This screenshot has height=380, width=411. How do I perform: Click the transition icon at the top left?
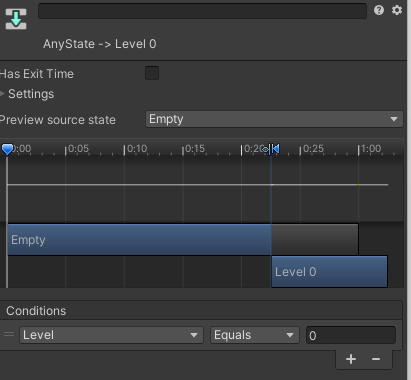click(16, 19)
